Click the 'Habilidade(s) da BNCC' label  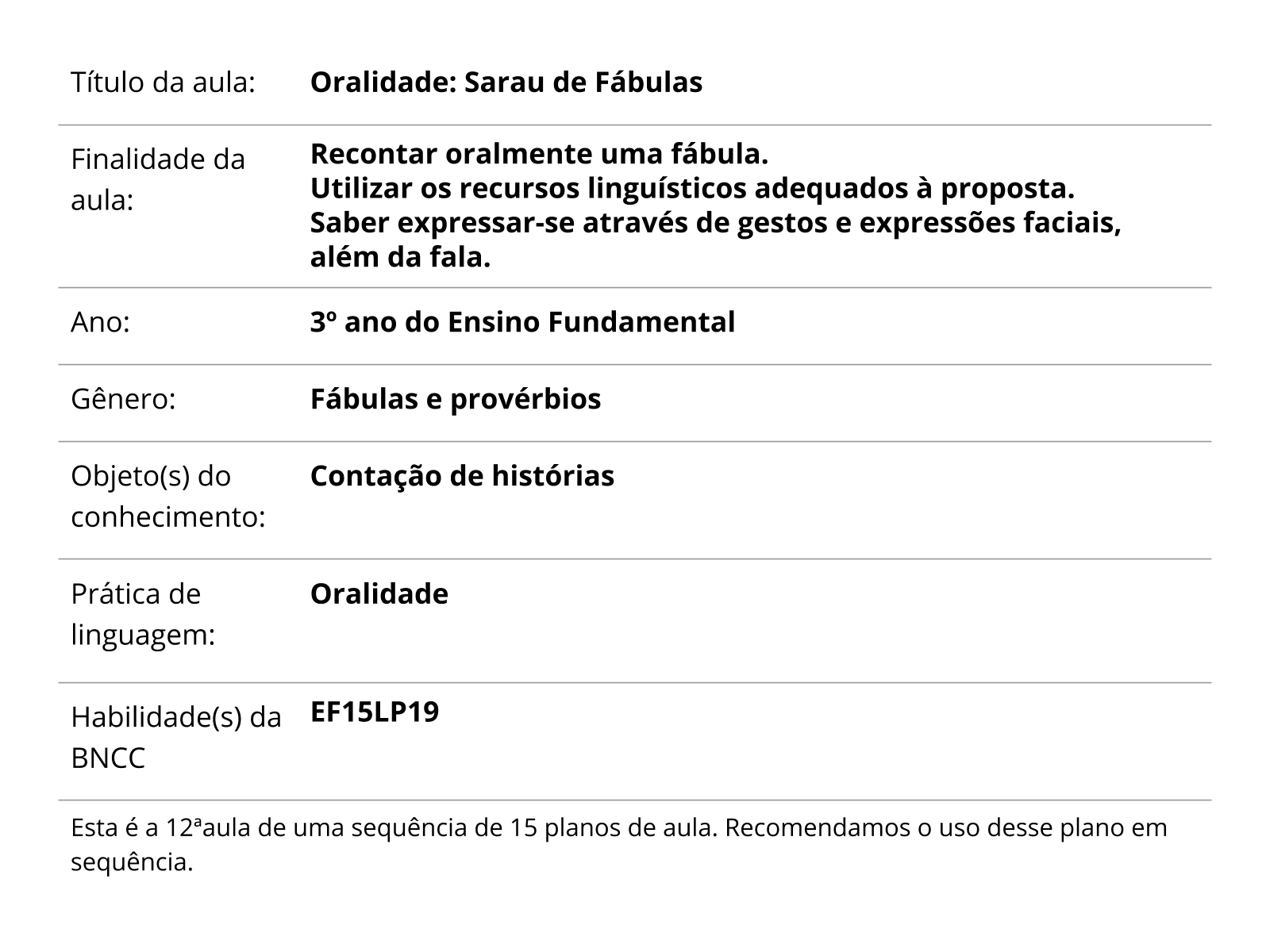pos(175,738)
